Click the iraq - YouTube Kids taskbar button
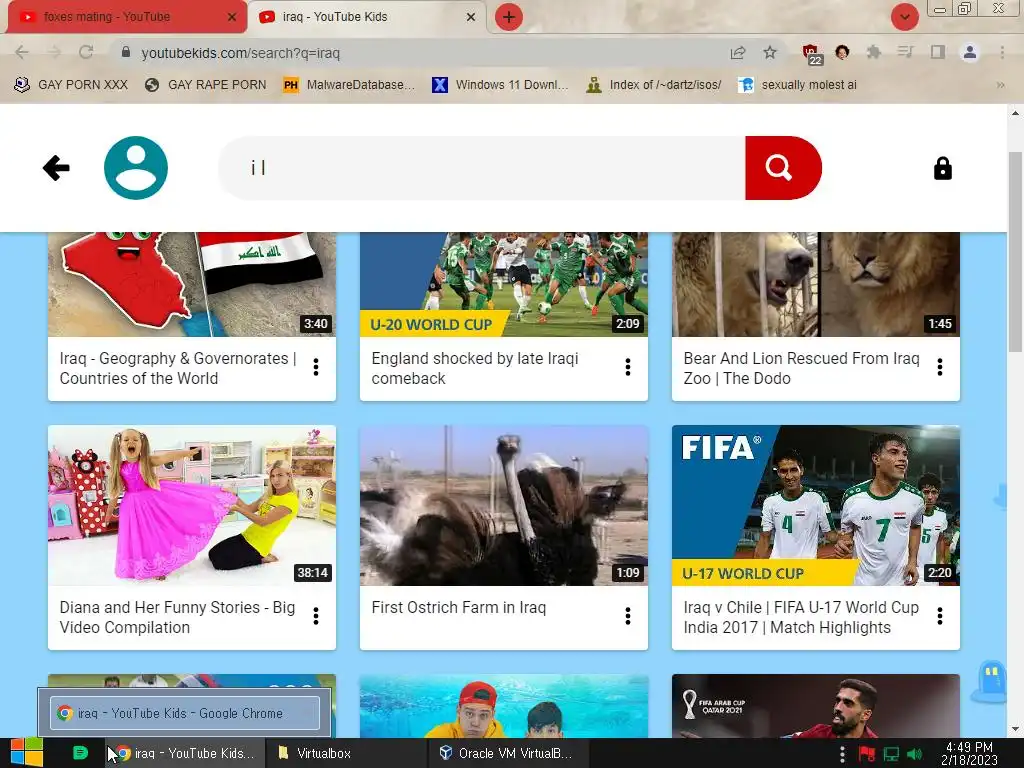The image size is (1024, 768). tap(187, 753)
